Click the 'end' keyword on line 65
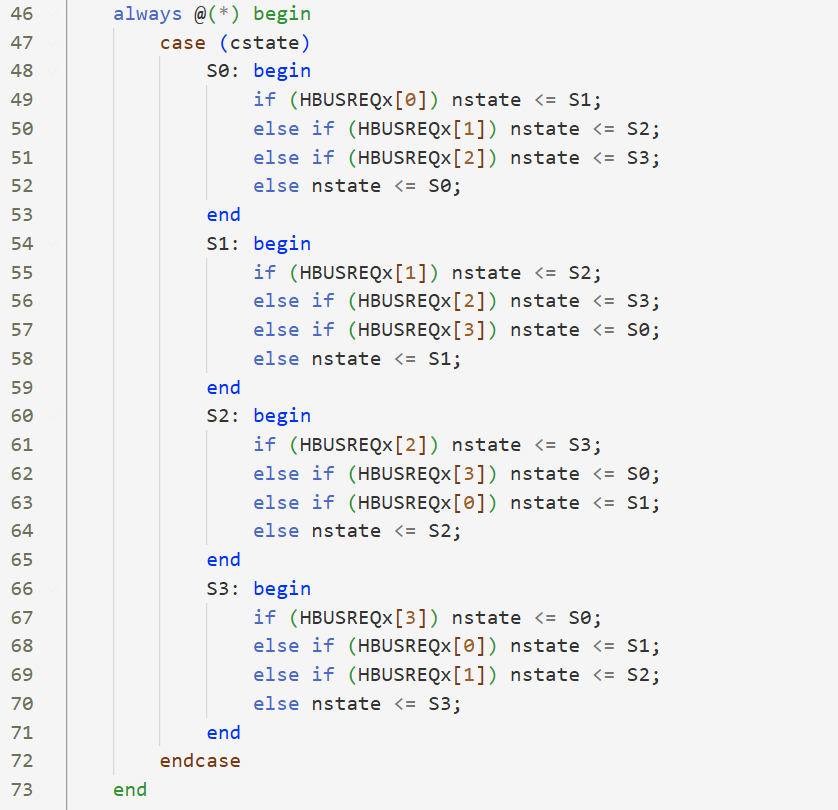 [223, 559]
